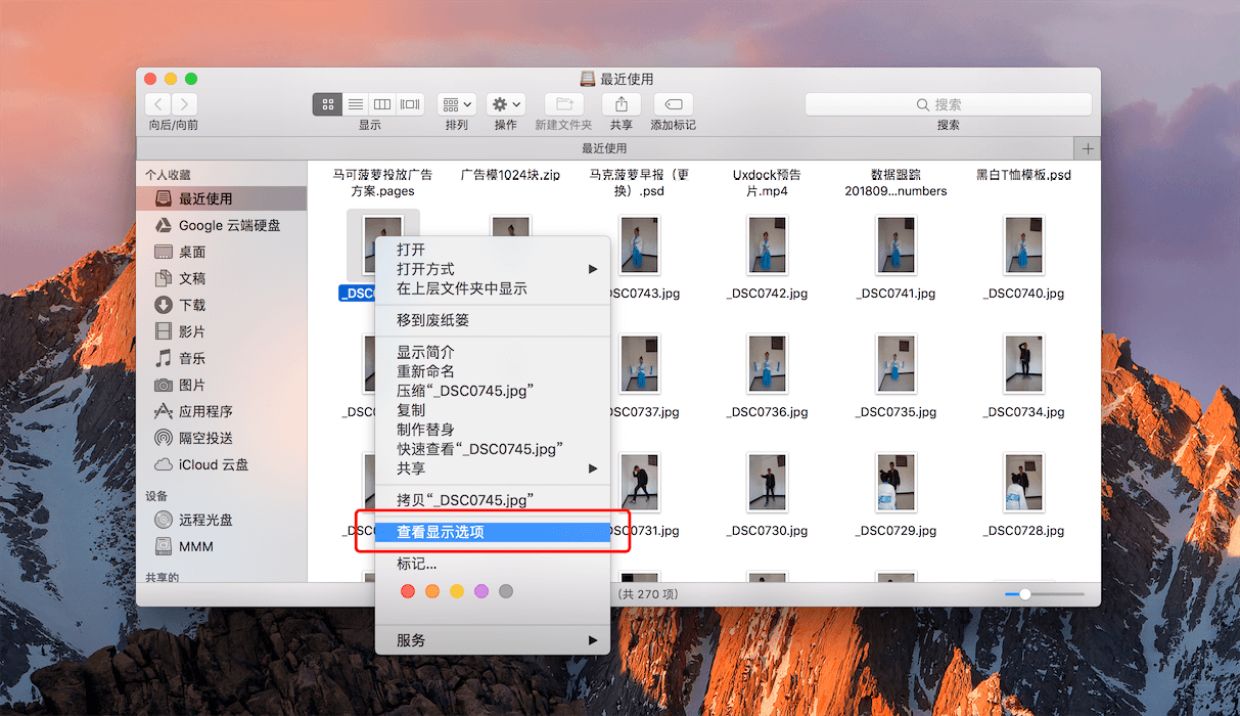Image resolution: width=1240 pixels, height=716 pixels.
Task: Open the 操作 gear action menu
Action: (x=506, y=104)
